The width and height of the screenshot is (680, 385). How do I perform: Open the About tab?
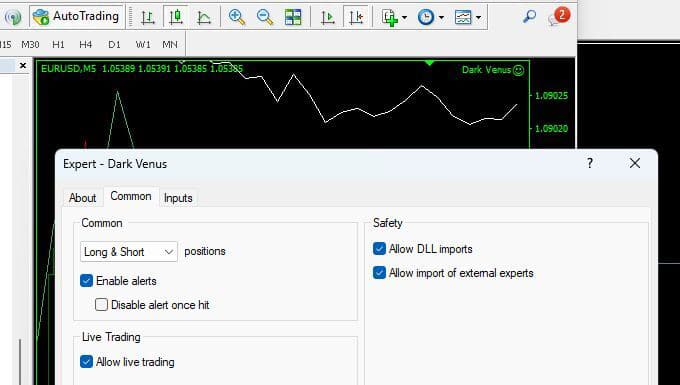[x=82, y=198]
